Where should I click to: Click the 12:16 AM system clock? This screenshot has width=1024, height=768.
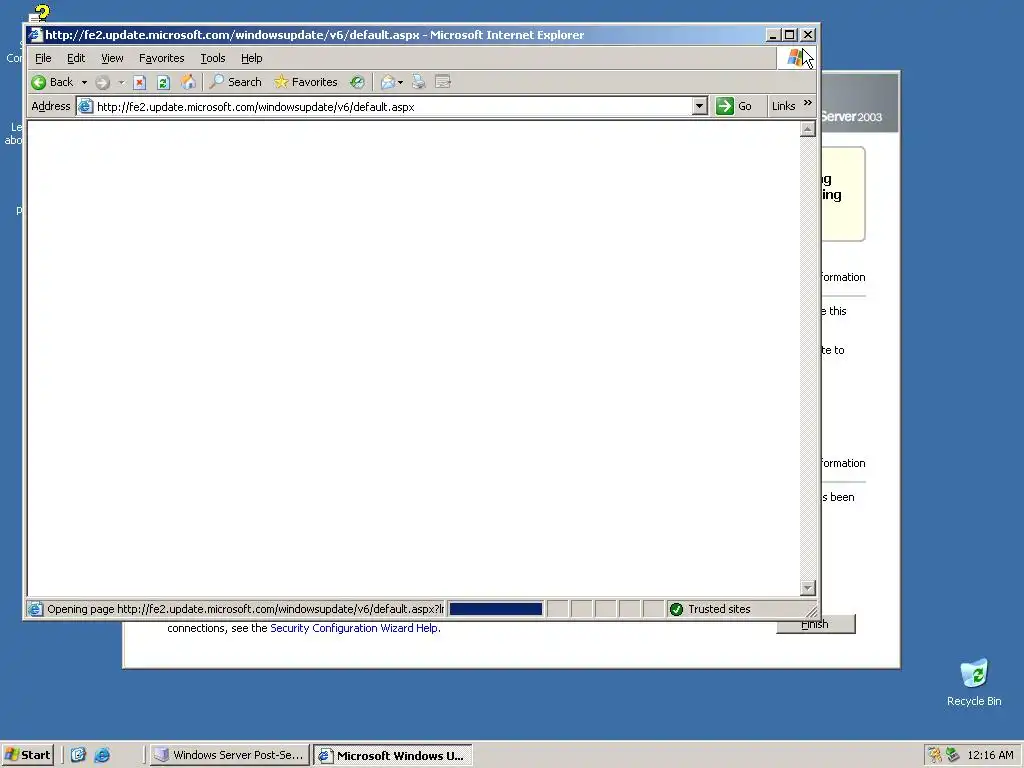tap(990, 755)
